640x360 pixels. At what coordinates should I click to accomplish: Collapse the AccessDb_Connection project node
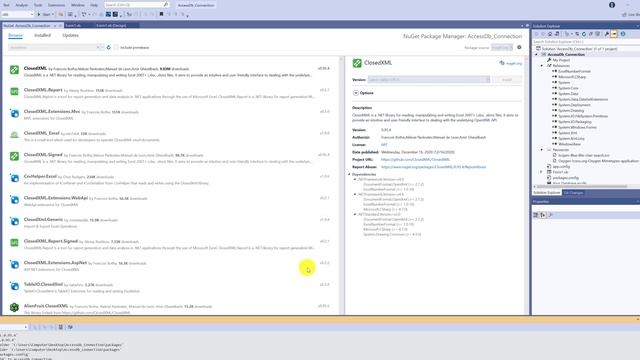(x=537, y=54)
